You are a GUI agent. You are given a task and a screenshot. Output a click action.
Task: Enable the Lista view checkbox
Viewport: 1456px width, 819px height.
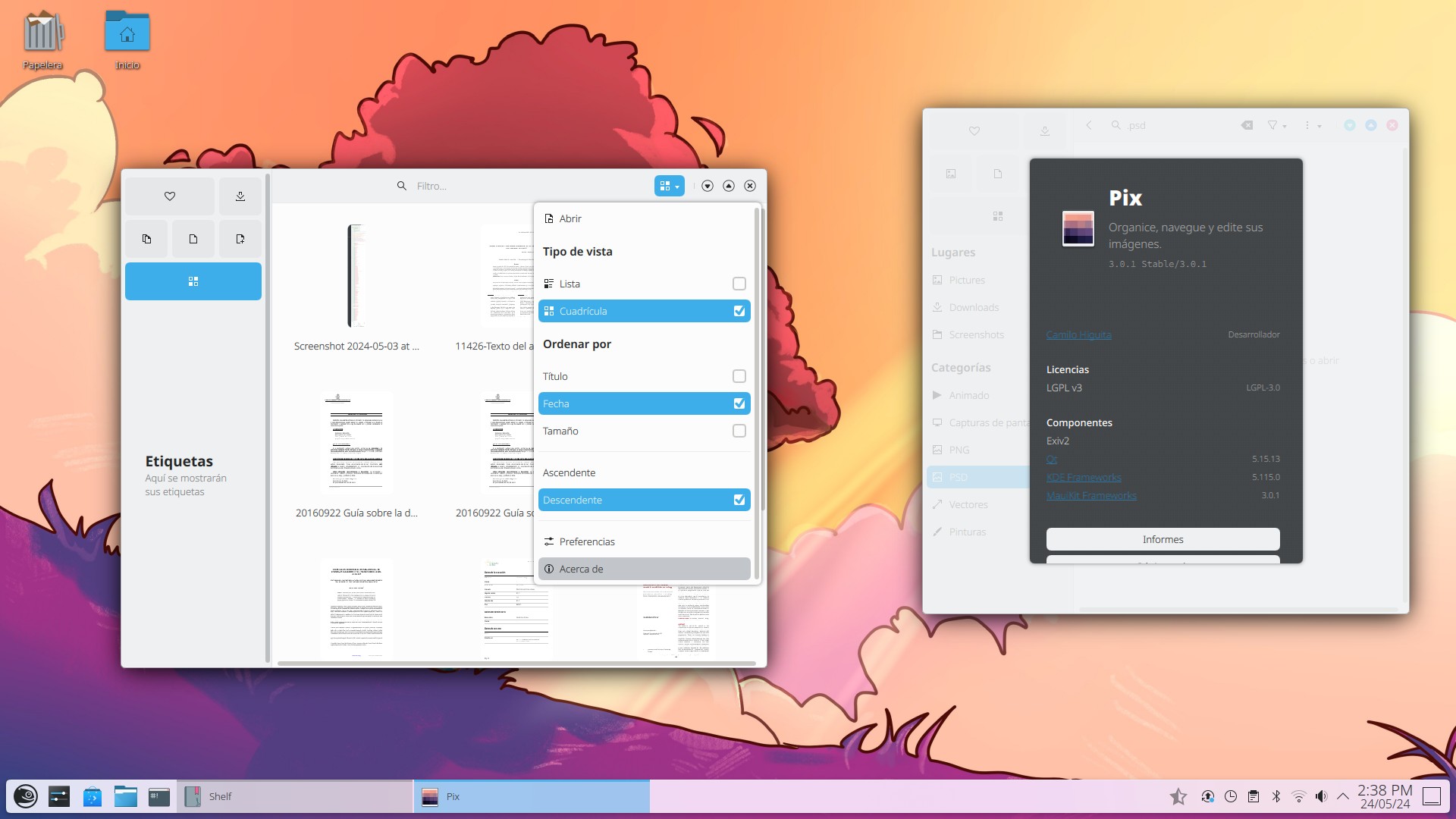[x=739, y=284]
